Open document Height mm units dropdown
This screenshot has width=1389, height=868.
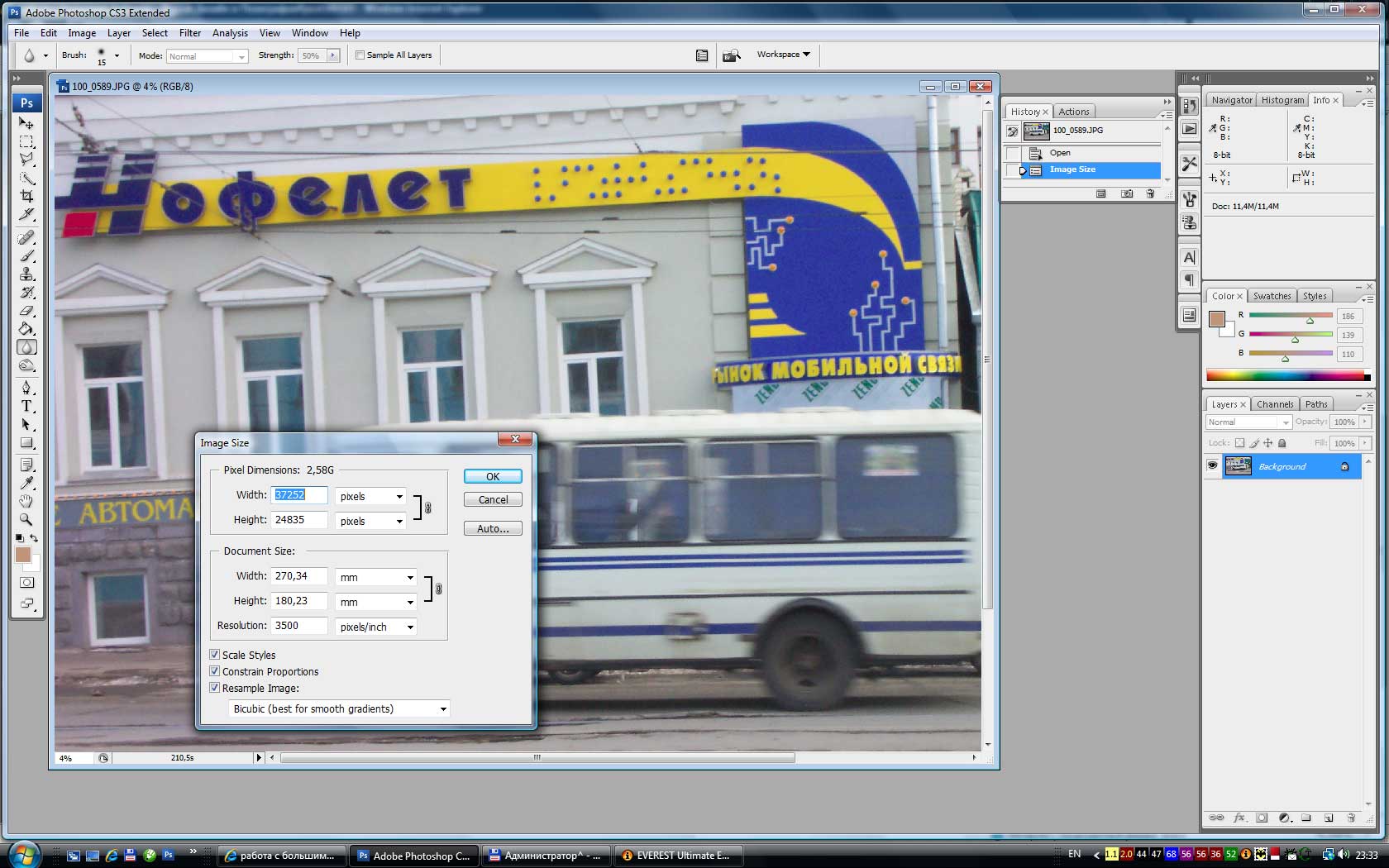[x=375, y=602]
